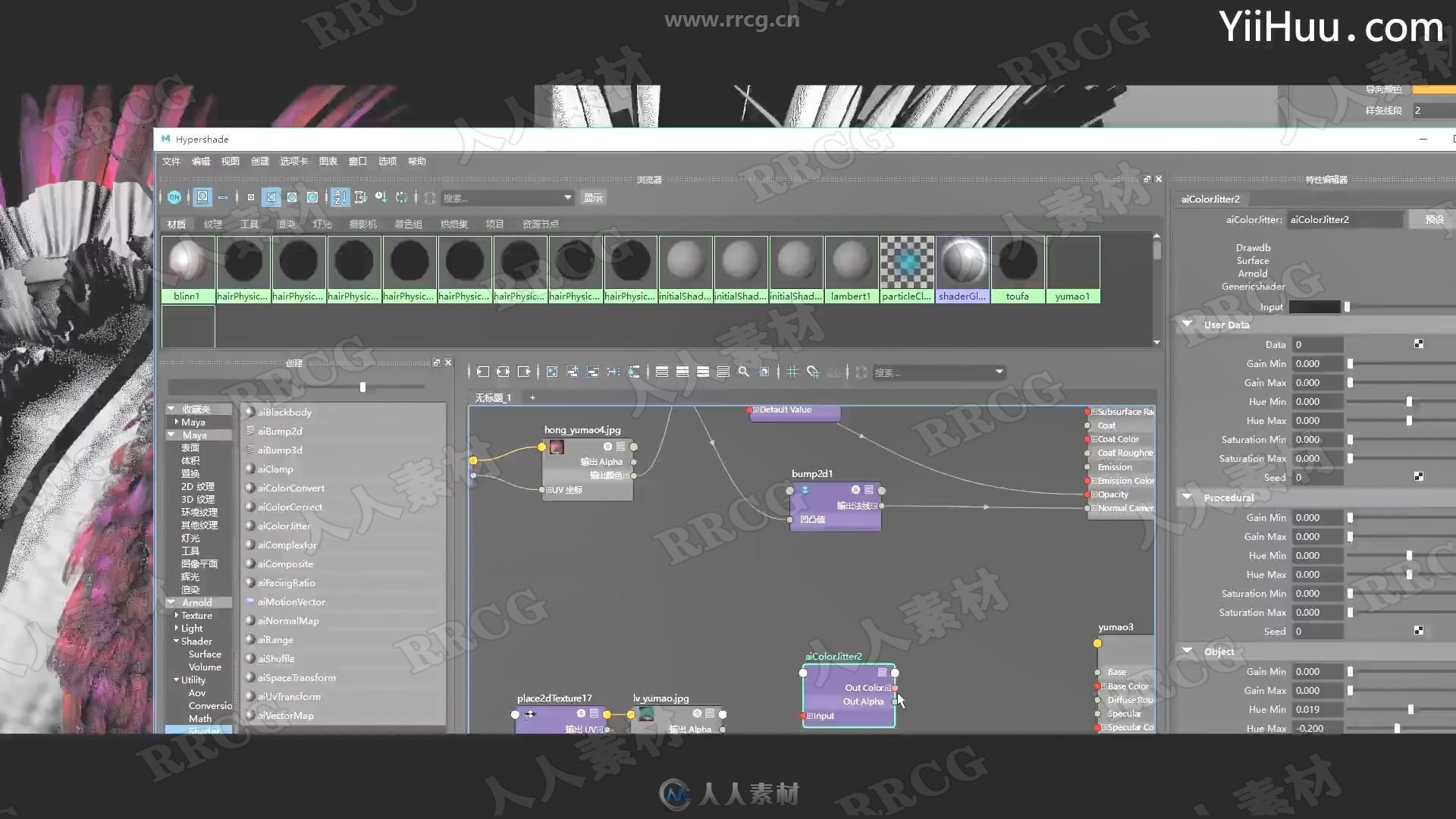Show input and output connections icon
Image resolution: width=1456 pixels, height=819 pixels.
pos(503,372)
